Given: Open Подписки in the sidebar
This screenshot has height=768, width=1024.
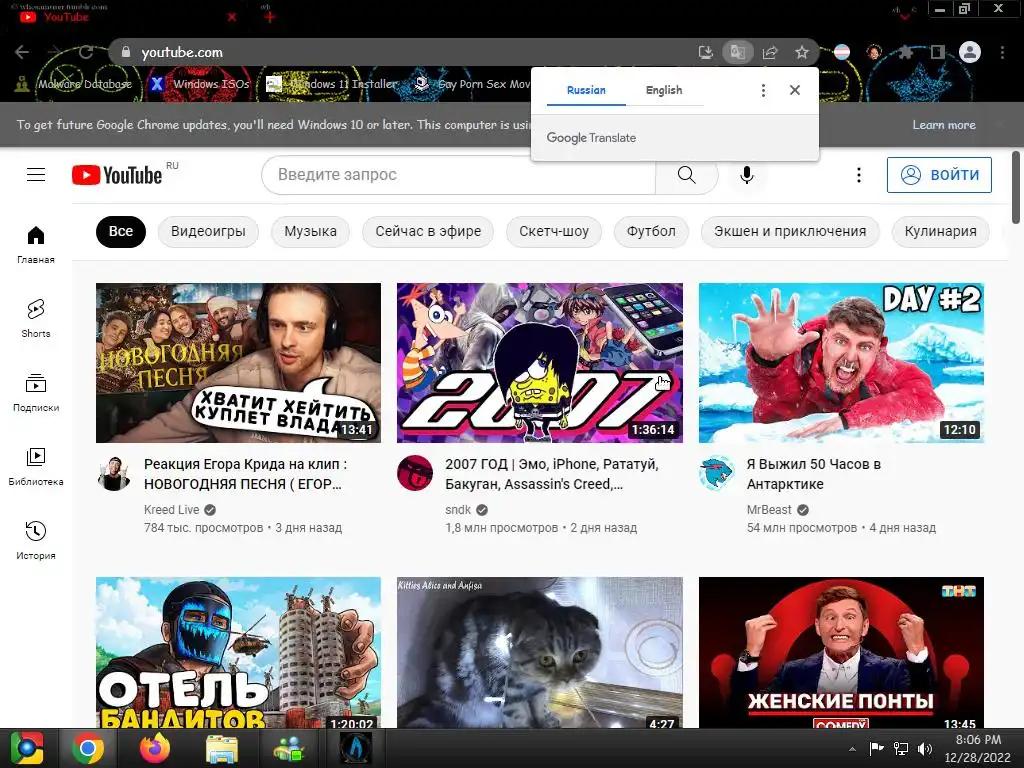Looking at the screenshot, I should pyautogui.click(x=36, y=392).
